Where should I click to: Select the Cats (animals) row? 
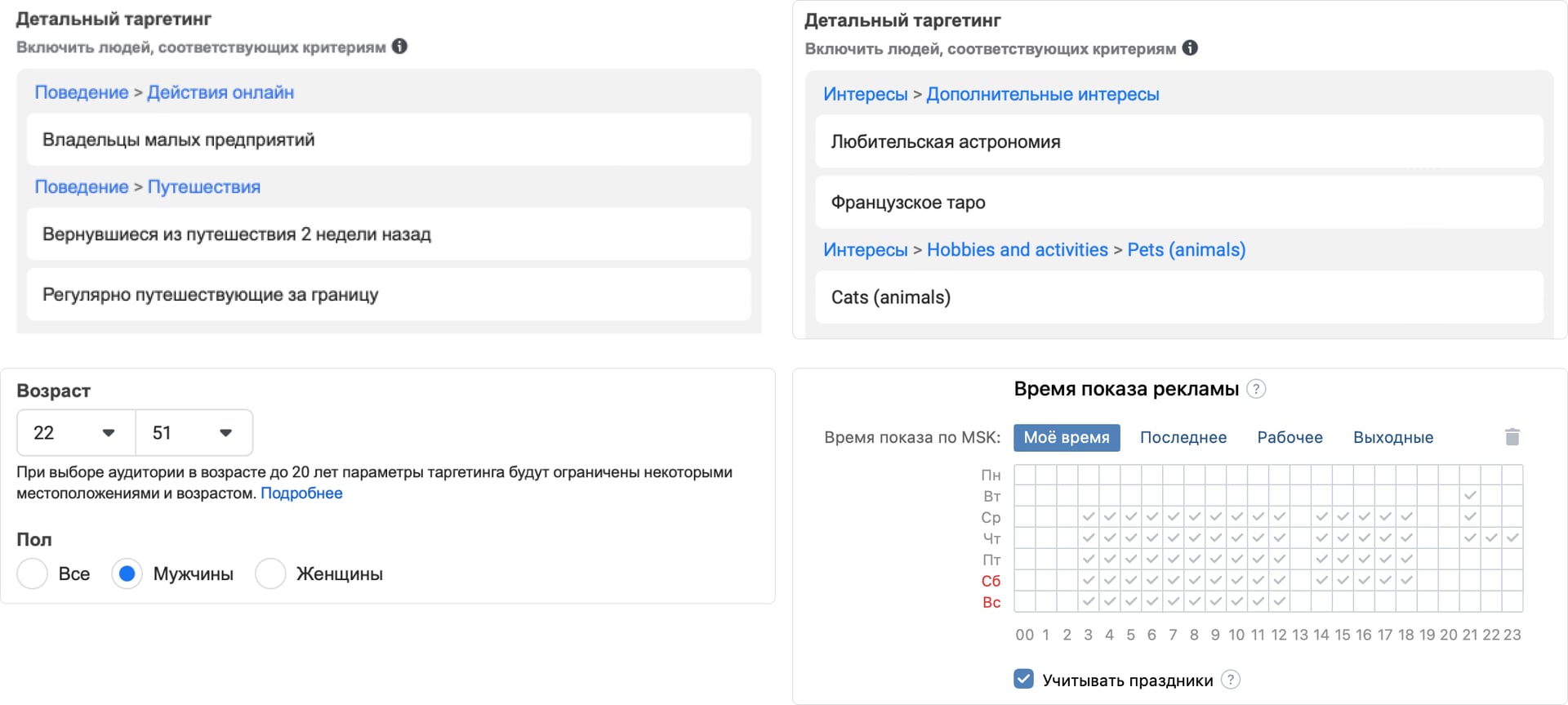click(x=1179, y=297)
